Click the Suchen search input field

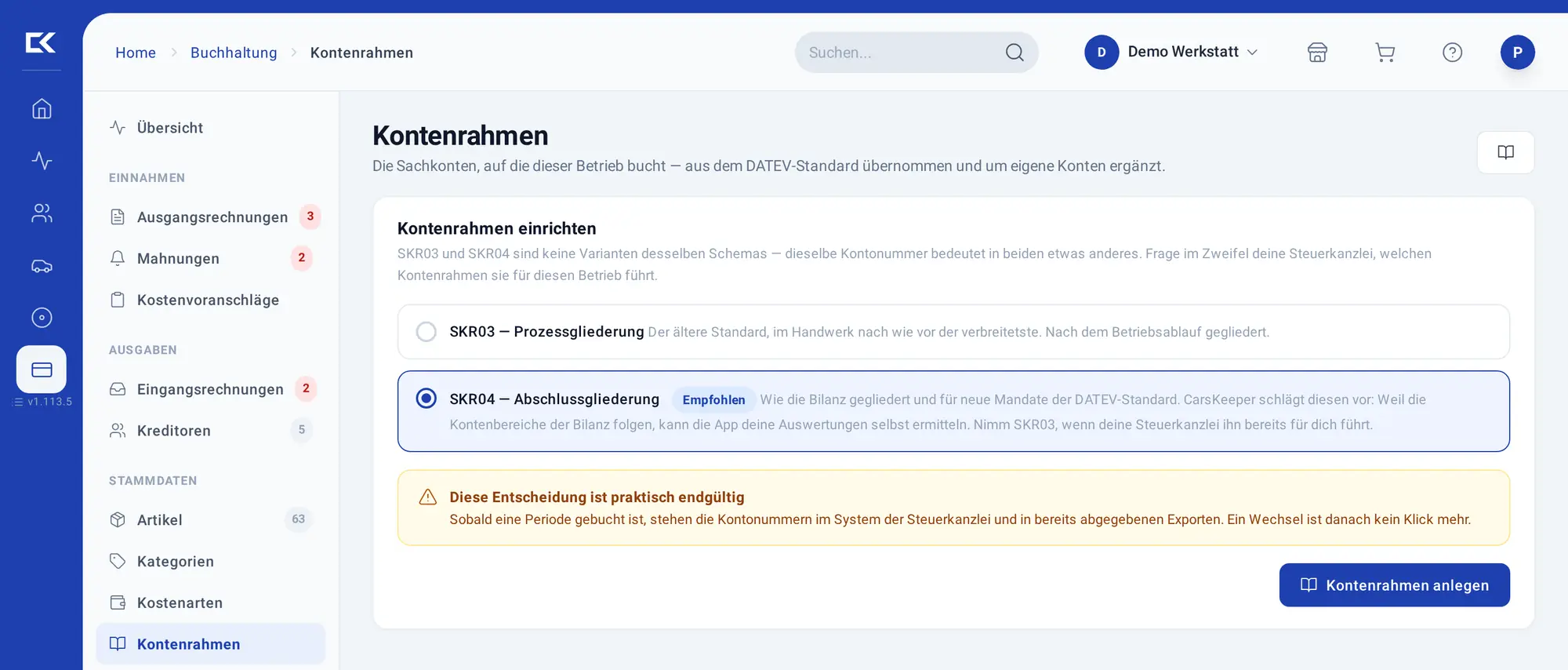tap(916, 53)
